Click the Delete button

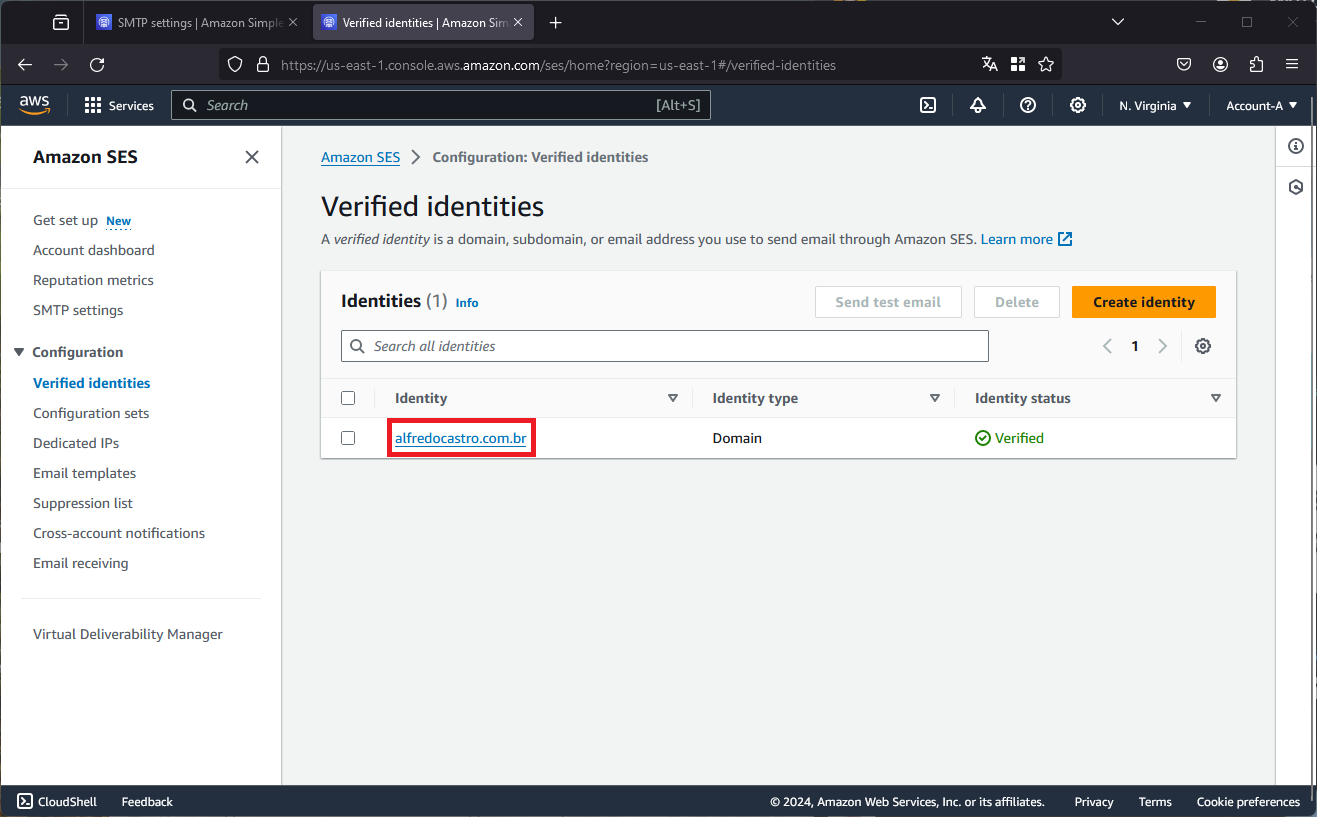coord(1017,302)
